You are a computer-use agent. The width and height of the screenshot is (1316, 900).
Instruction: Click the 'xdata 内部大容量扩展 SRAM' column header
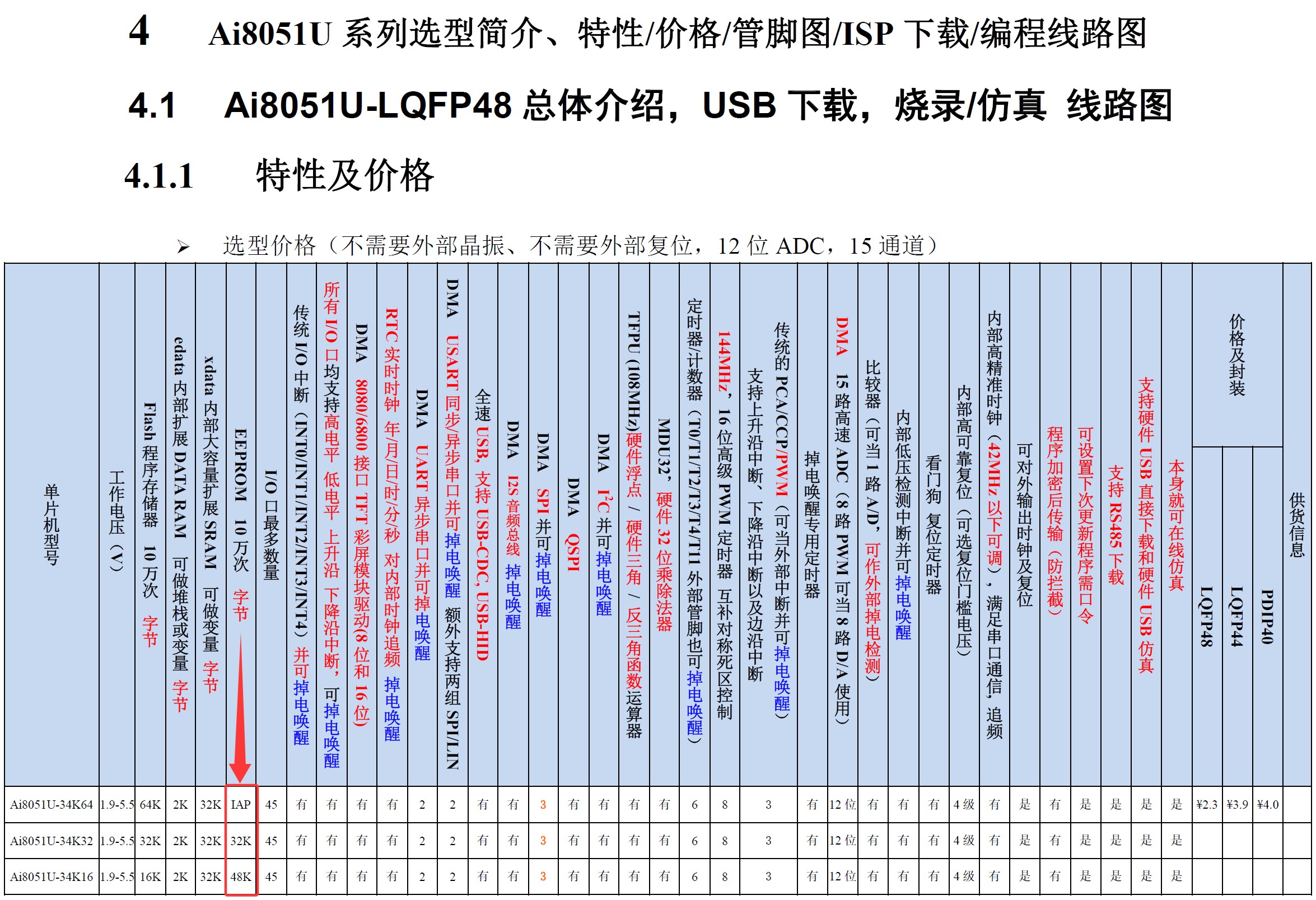(210, 524)
